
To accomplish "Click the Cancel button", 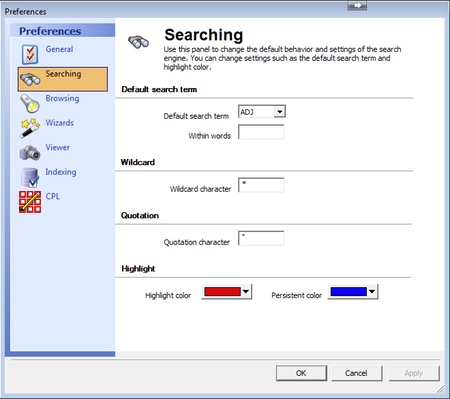I will (x=357, y=373).
